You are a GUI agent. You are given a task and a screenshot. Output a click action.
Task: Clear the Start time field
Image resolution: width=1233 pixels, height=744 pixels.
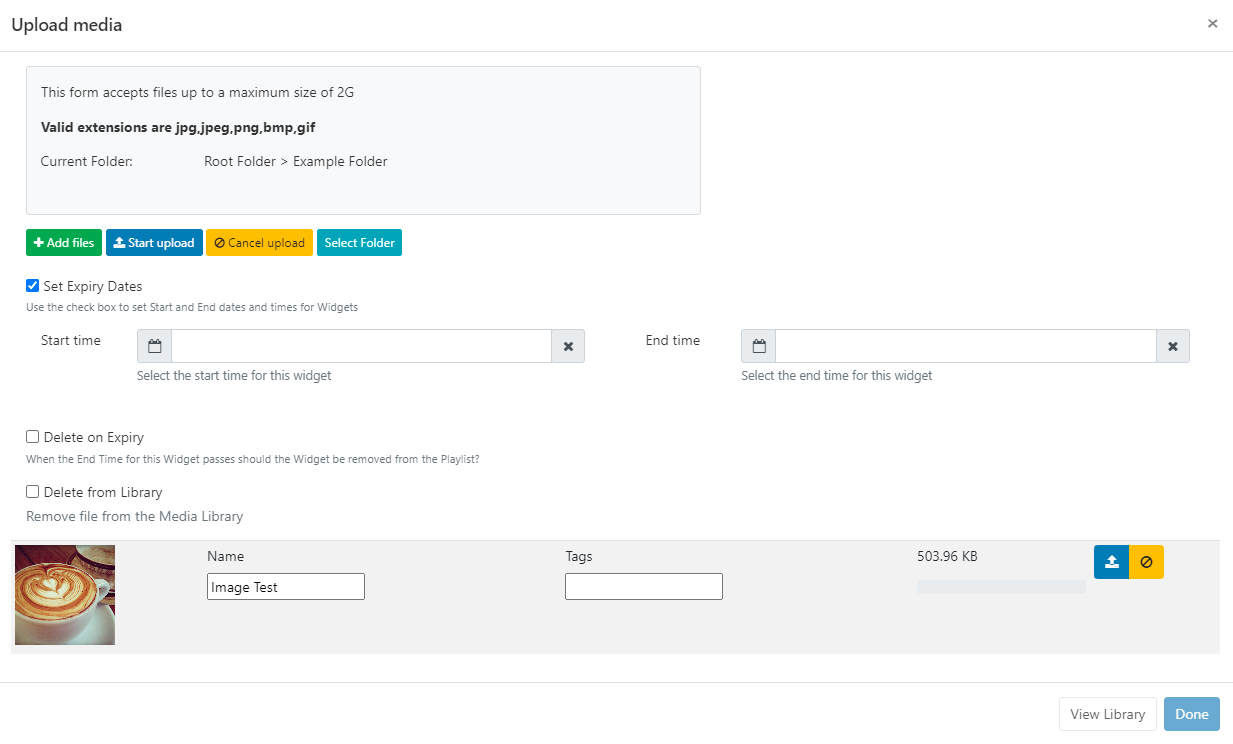coord(568,346)
